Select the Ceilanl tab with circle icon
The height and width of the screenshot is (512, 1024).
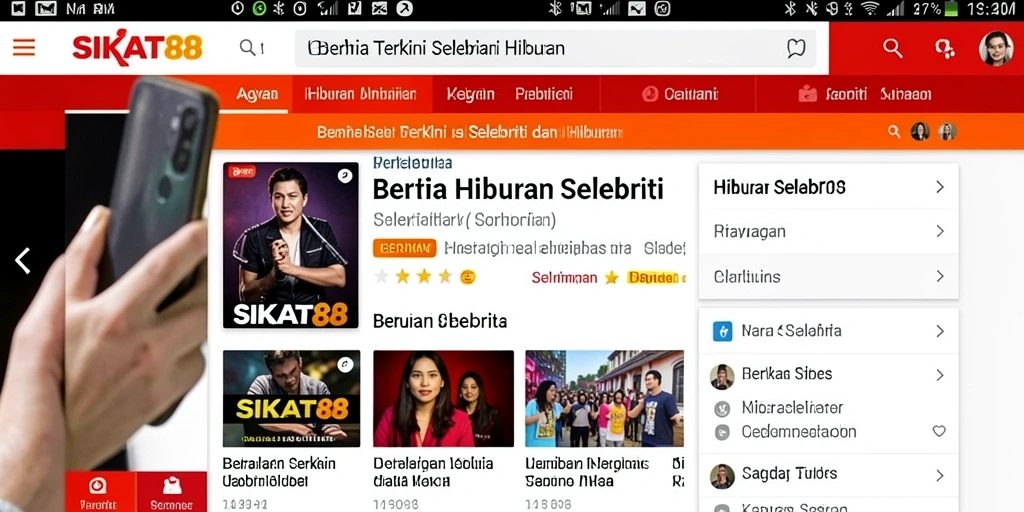(679, 94)
